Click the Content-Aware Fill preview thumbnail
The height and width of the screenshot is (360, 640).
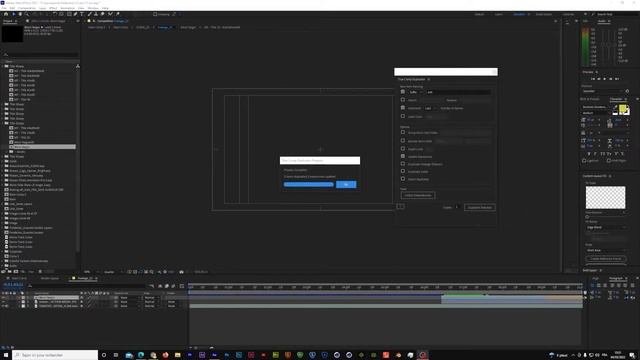point(605,198)
